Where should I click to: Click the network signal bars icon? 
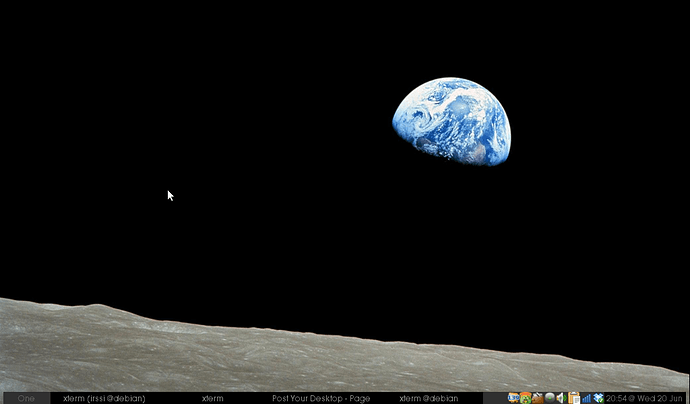tap(586, 398)
